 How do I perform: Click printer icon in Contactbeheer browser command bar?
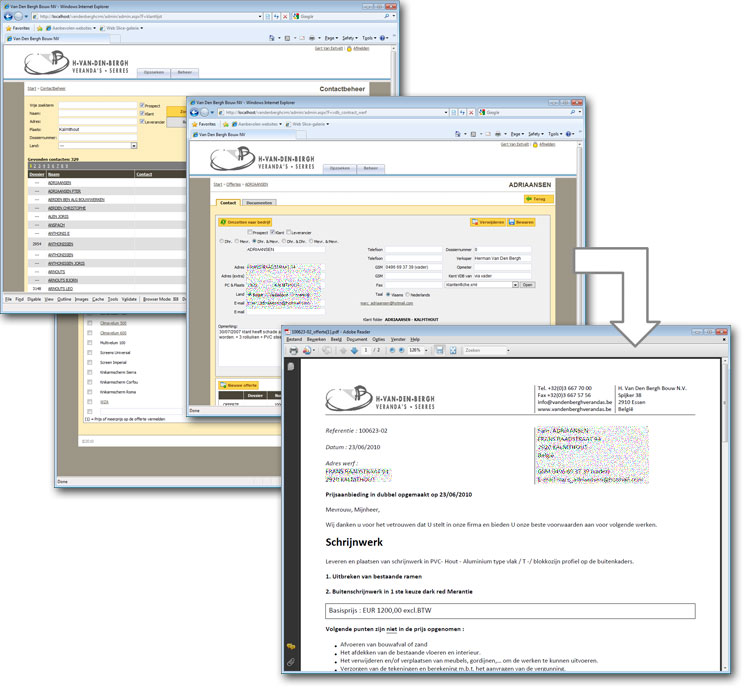tap(312, 38)
